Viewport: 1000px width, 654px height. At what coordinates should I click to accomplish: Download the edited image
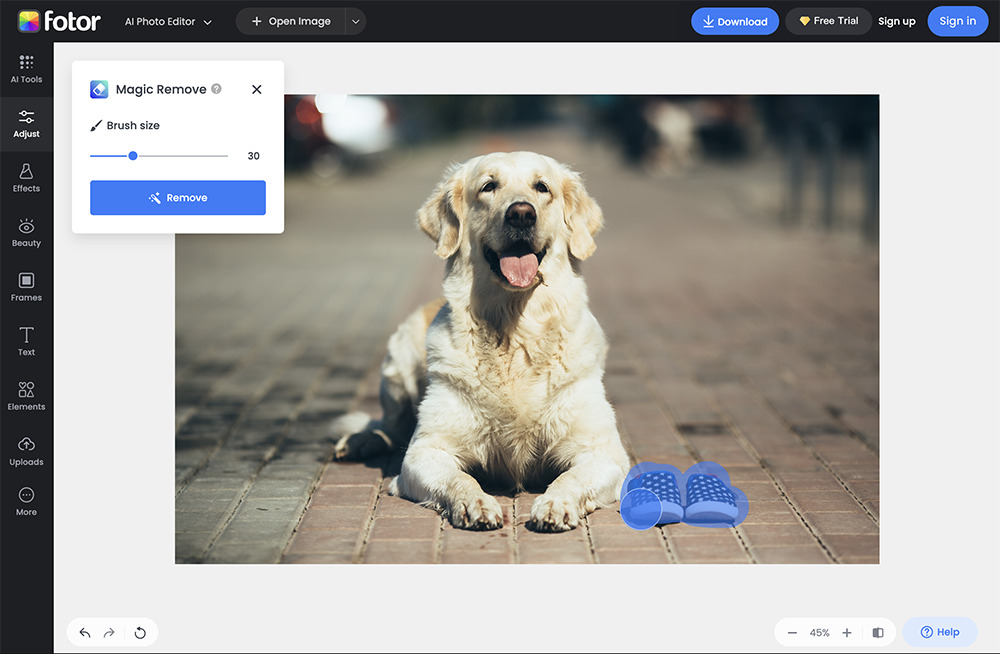tap(735, 21)
